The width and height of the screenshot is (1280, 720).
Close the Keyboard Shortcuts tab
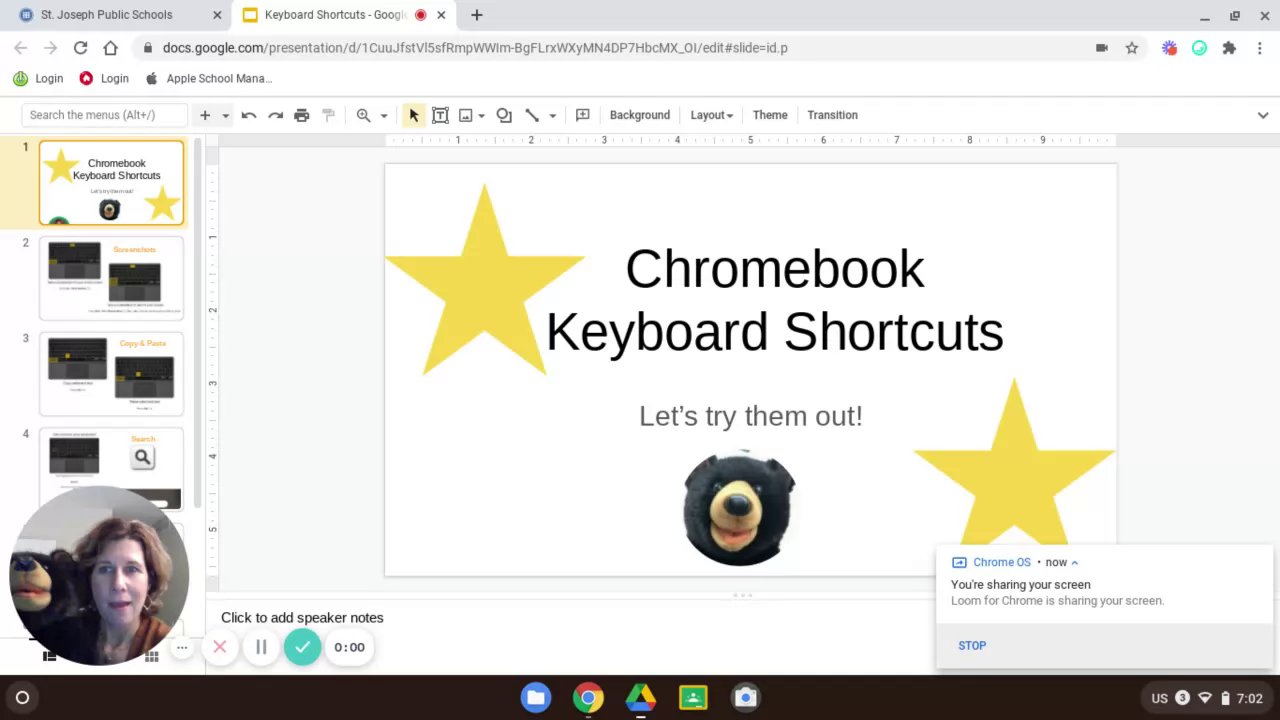coord(441,15)
